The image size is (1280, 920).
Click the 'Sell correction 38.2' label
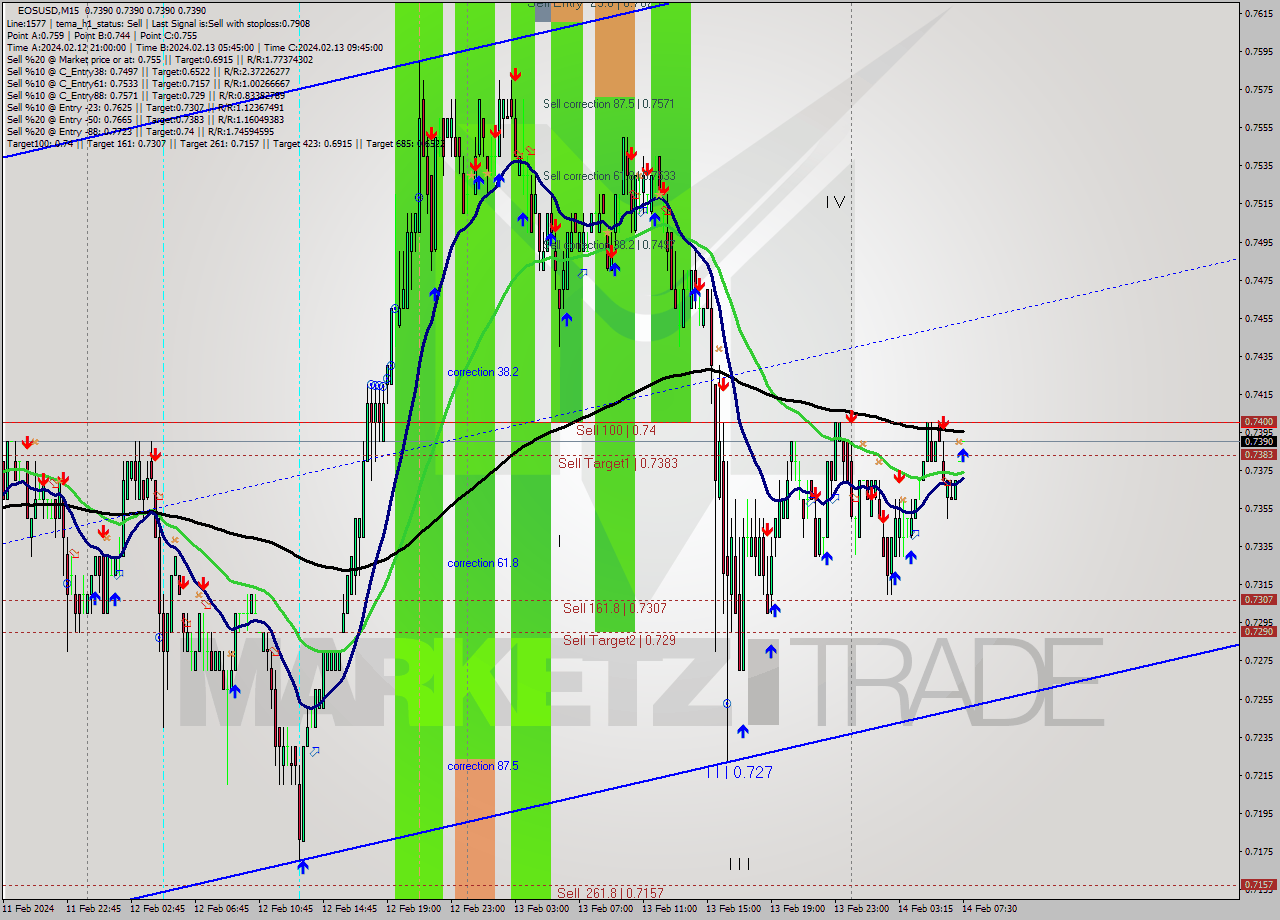(608, 245)
